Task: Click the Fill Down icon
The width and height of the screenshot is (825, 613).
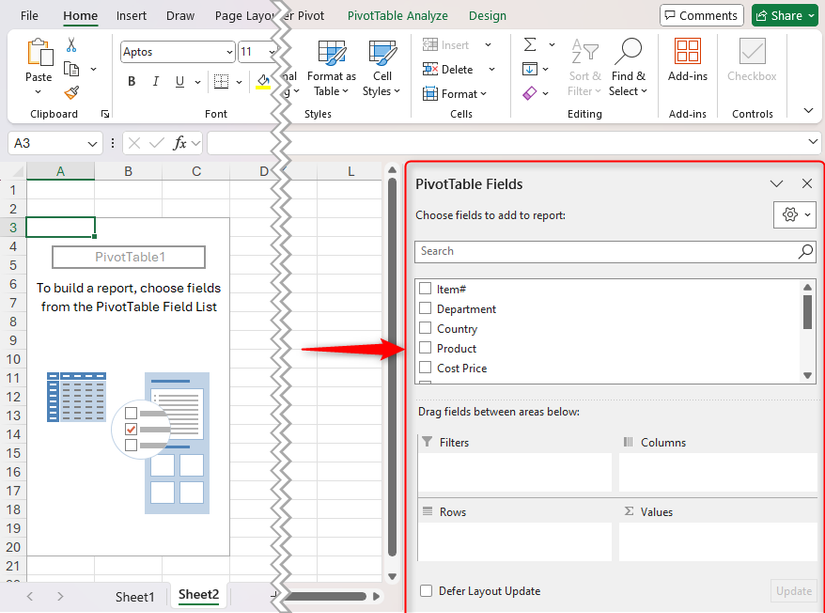Action: [x=530, y=68]
